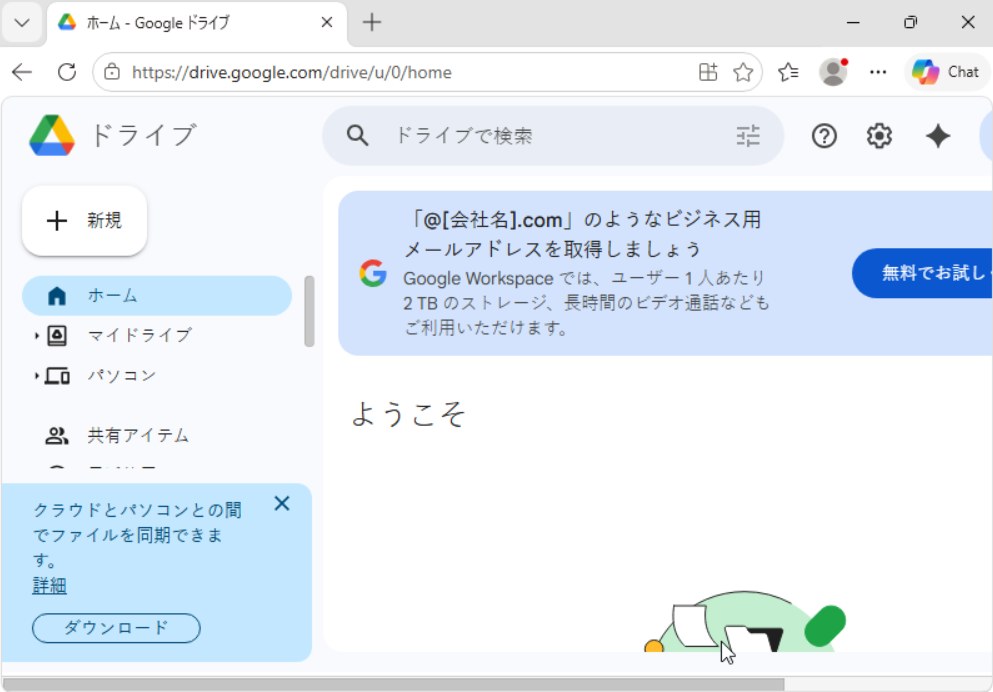This screenshot has height=692, width=993.
Task: Close the Google ドライブ tab
Action: (x=327, y=23)
